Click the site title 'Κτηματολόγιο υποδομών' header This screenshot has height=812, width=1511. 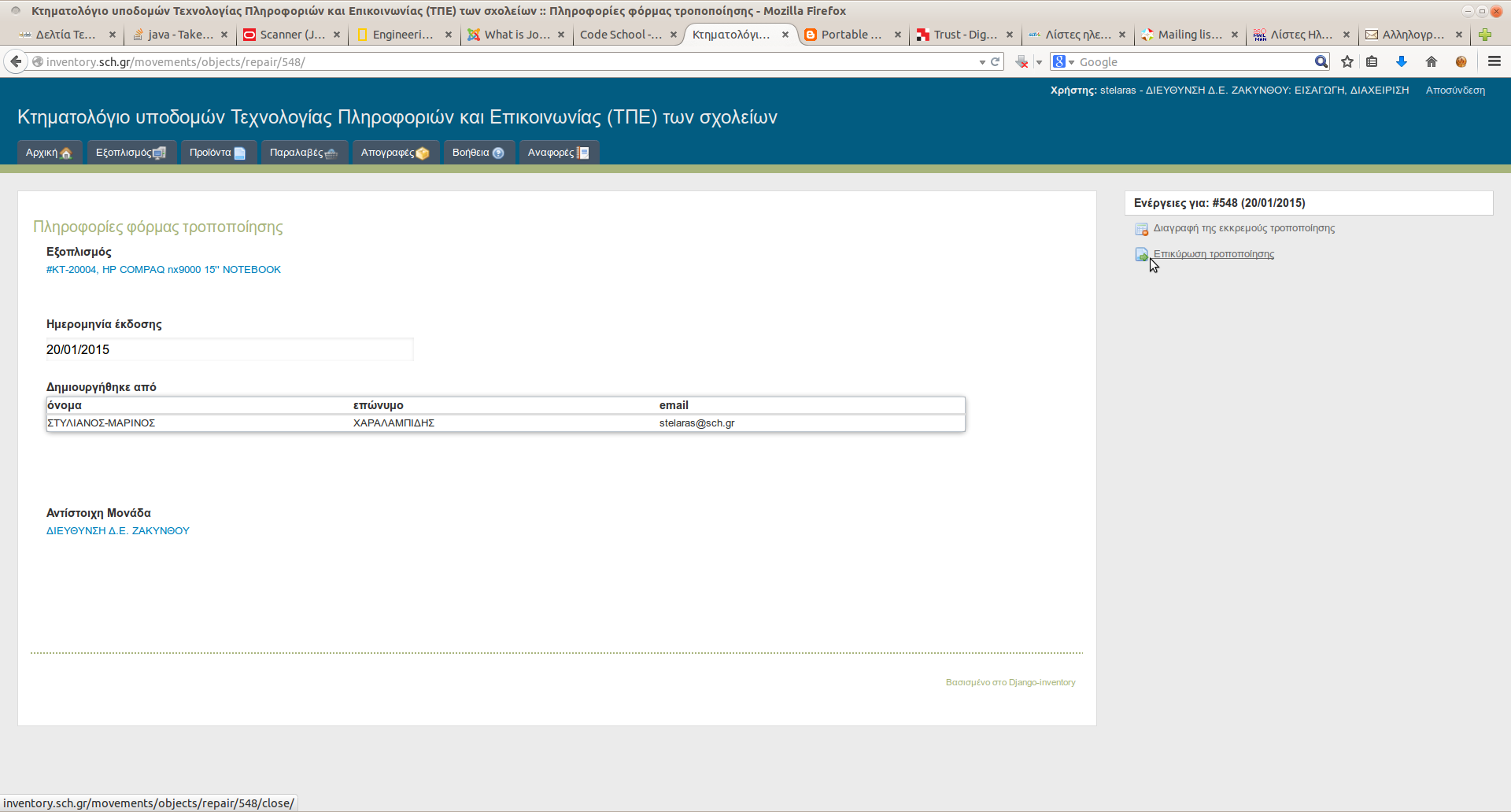tap(397, 117)
